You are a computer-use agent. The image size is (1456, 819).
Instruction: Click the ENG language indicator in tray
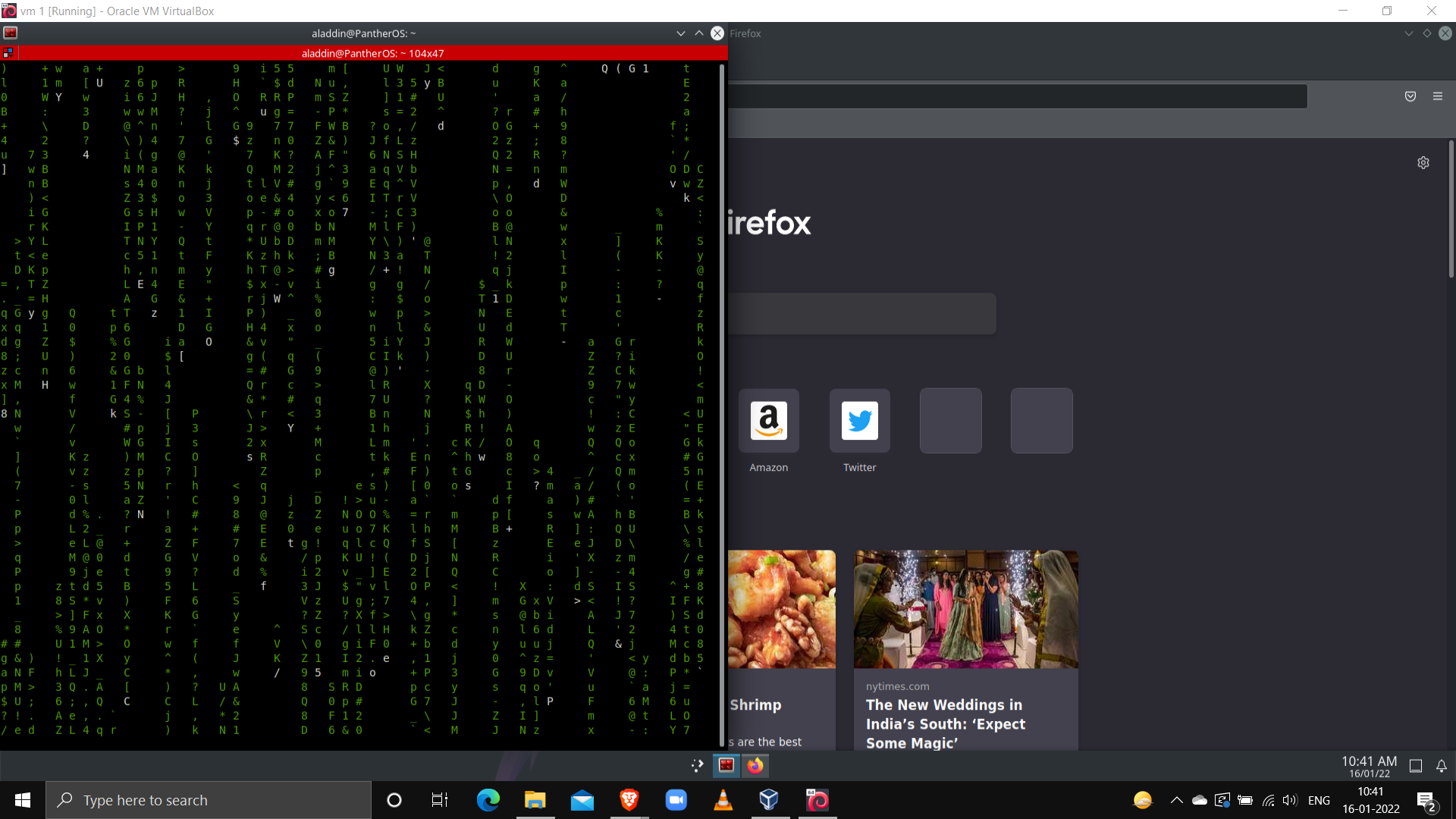pos(1319,800)
